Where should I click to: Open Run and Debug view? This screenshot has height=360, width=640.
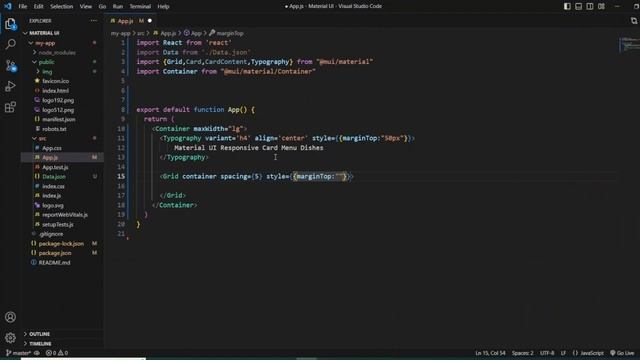(x=11, y=86)
